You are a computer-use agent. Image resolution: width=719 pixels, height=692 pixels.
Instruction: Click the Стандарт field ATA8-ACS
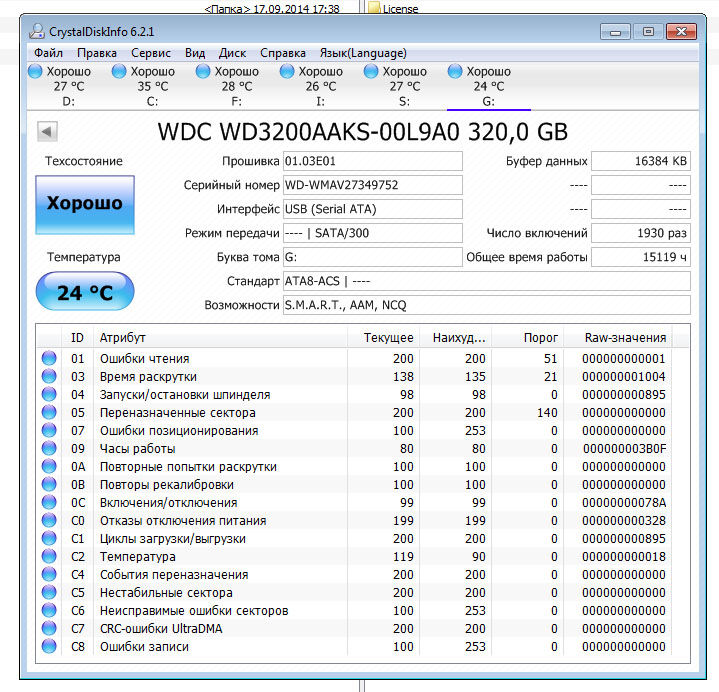[x=487, y=281]
